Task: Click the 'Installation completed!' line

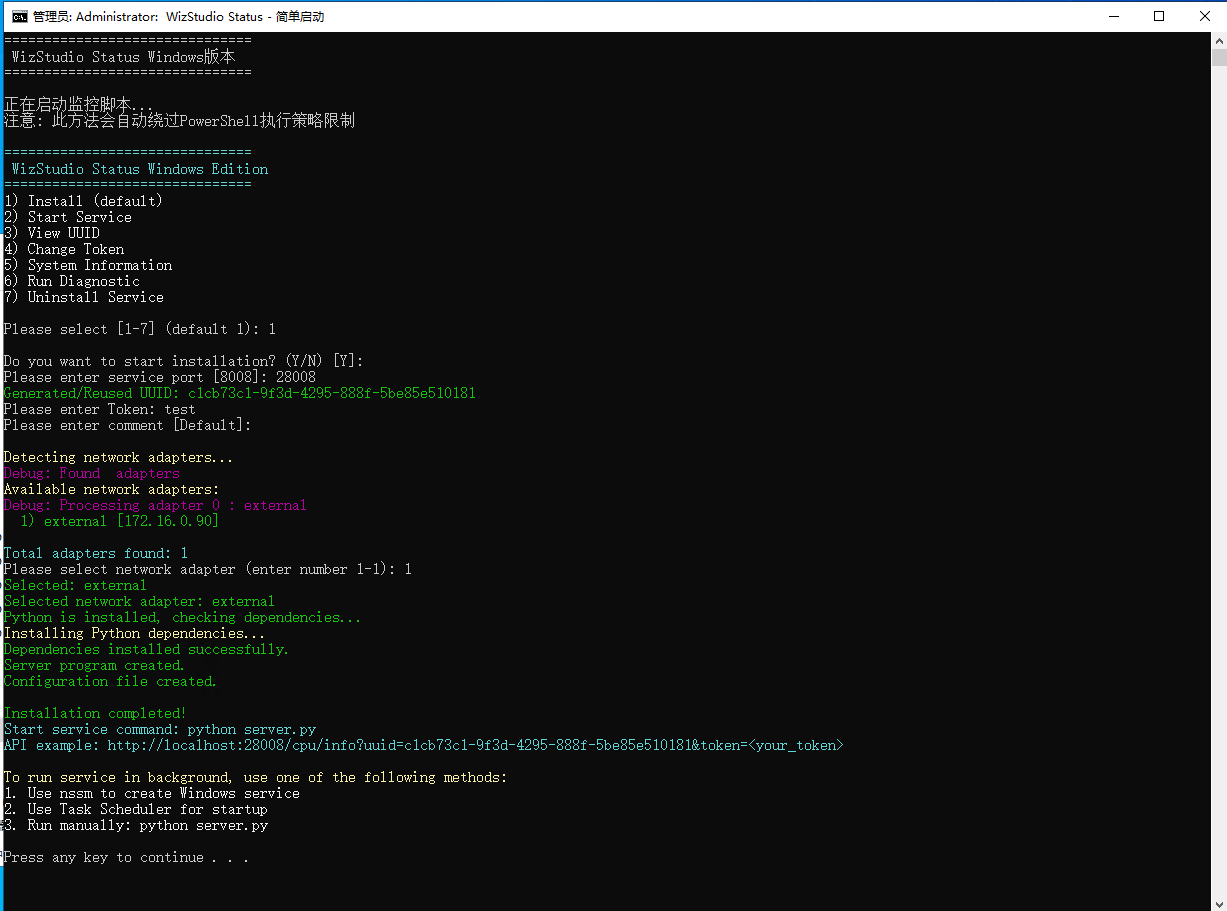Action: (x=95, y=713)
